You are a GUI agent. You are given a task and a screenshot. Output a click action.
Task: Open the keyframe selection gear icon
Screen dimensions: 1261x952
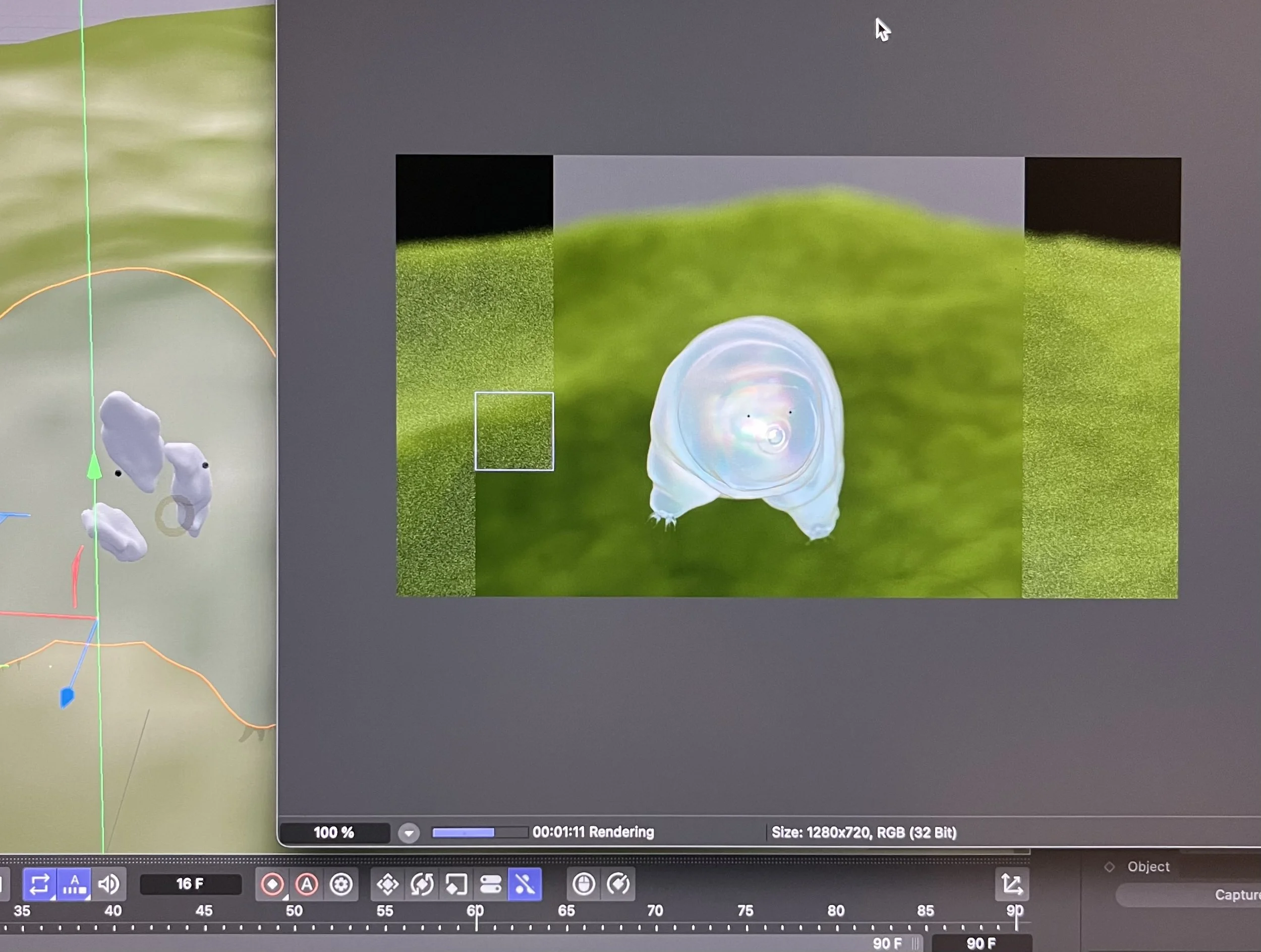[341, 884]
